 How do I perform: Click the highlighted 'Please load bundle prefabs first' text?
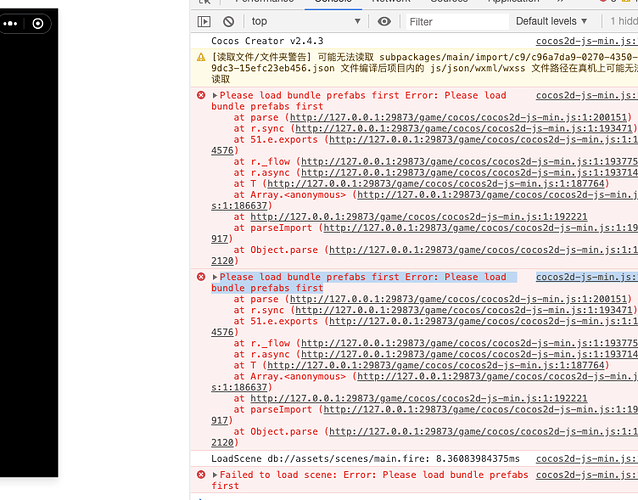364,282
